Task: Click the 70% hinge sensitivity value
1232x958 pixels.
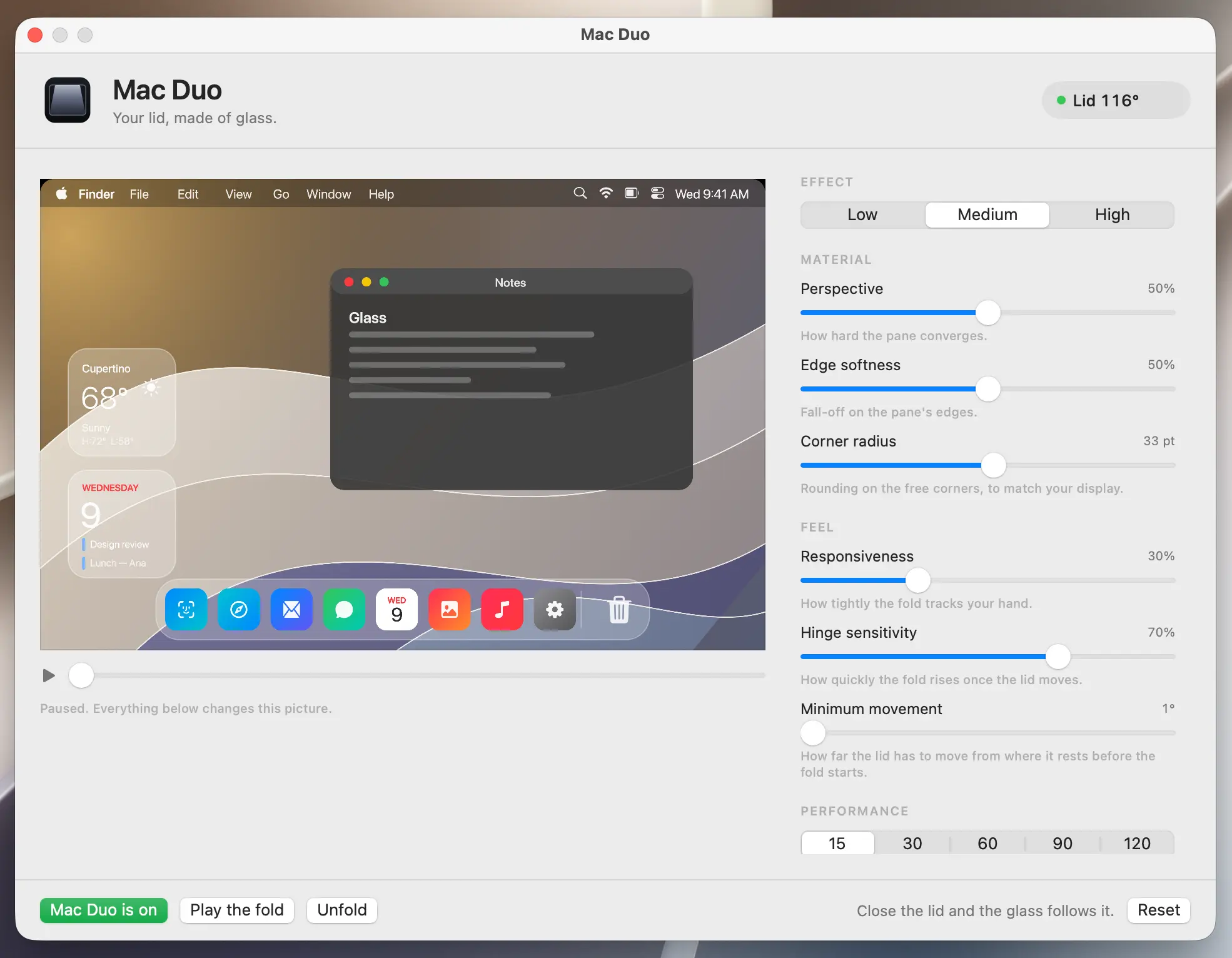Action: tap(1161, 632)
